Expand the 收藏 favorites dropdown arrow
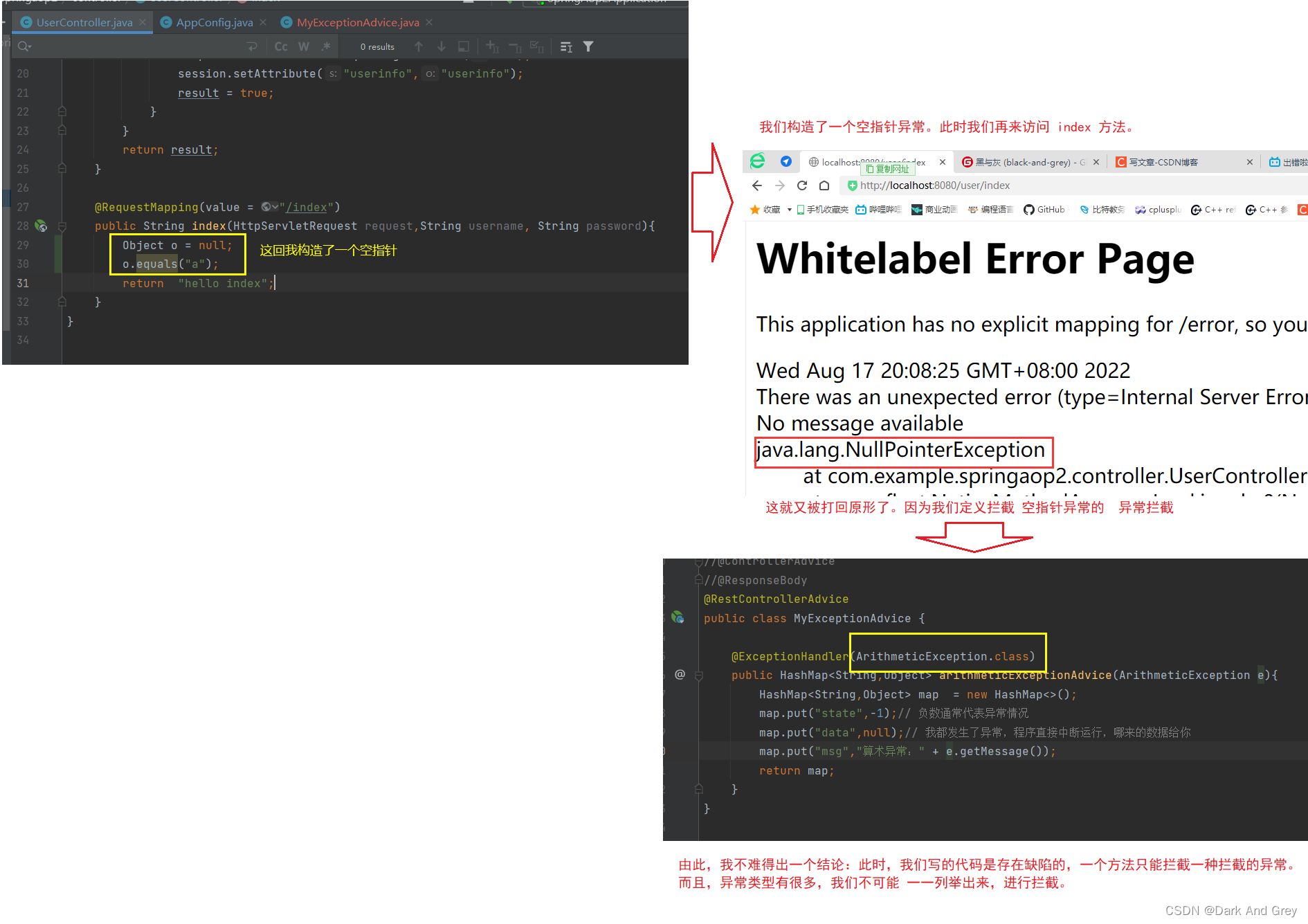This screenshot has width=1308, height=924. (789, 210)
